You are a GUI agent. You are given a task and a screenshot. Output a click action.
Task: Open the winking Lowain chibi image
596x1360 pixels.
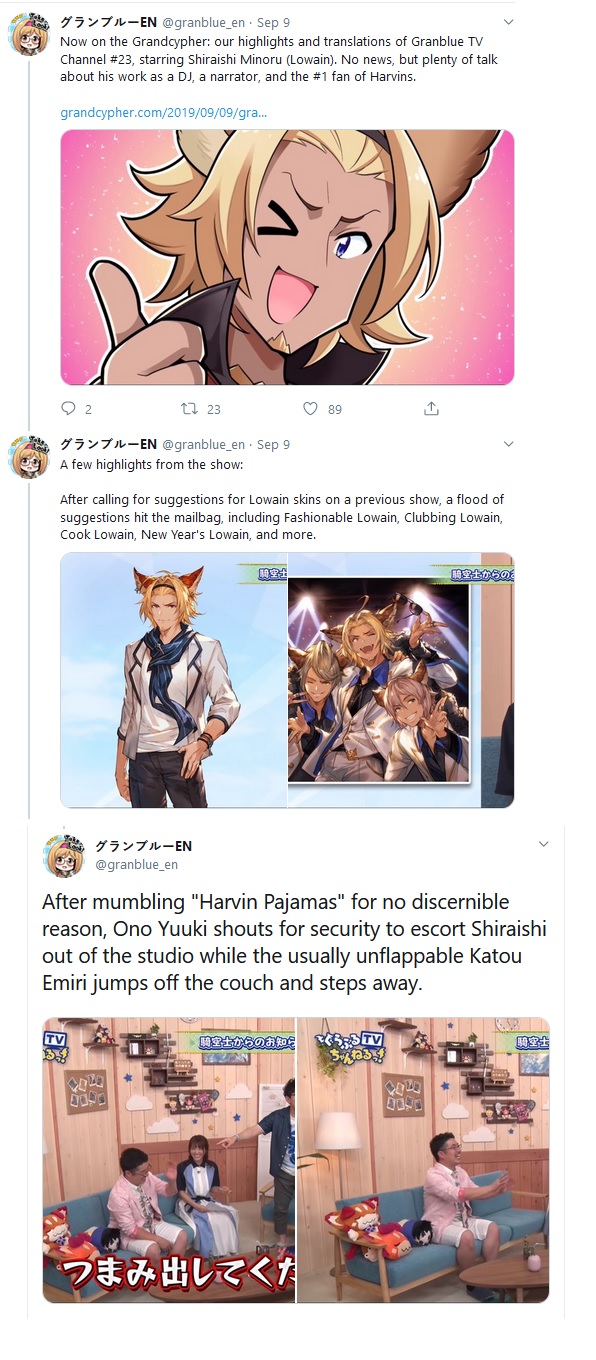(x=287, y=257)
